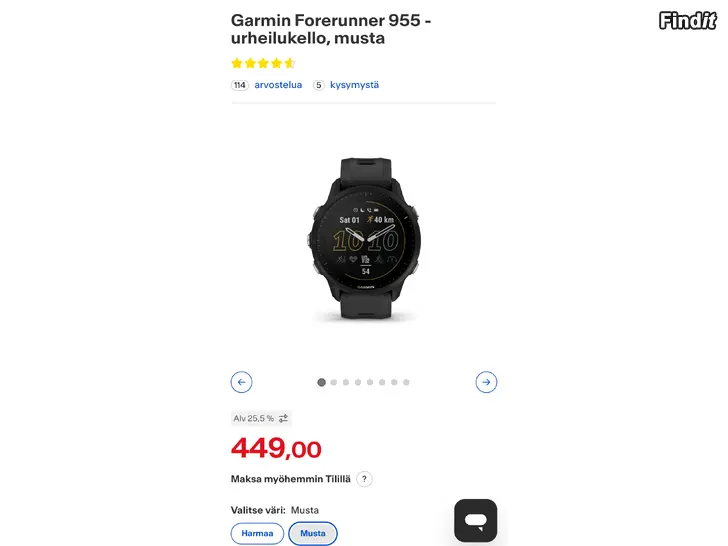Viewport: 728px width, 546px height.
Task: Jump to the second carousel dot
Action: pyautogui.click(x=334, y=382)
